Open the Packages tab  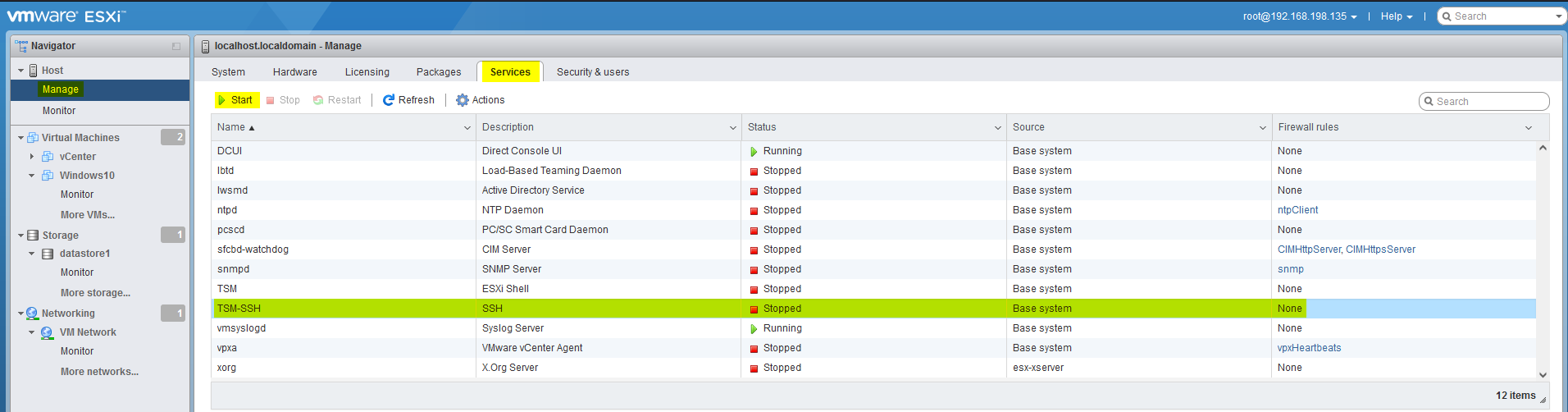(x=439, y=72)
